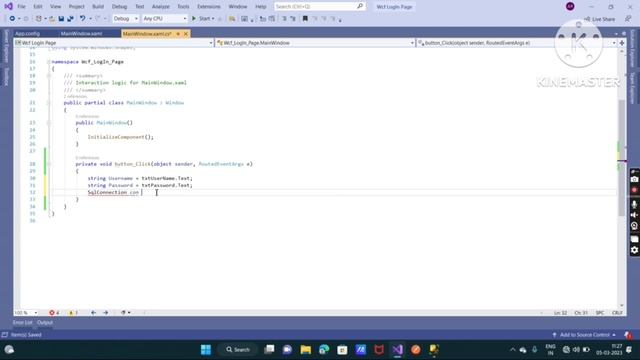Click the Visual Studio taskbar icon

[x=398, y=349]
